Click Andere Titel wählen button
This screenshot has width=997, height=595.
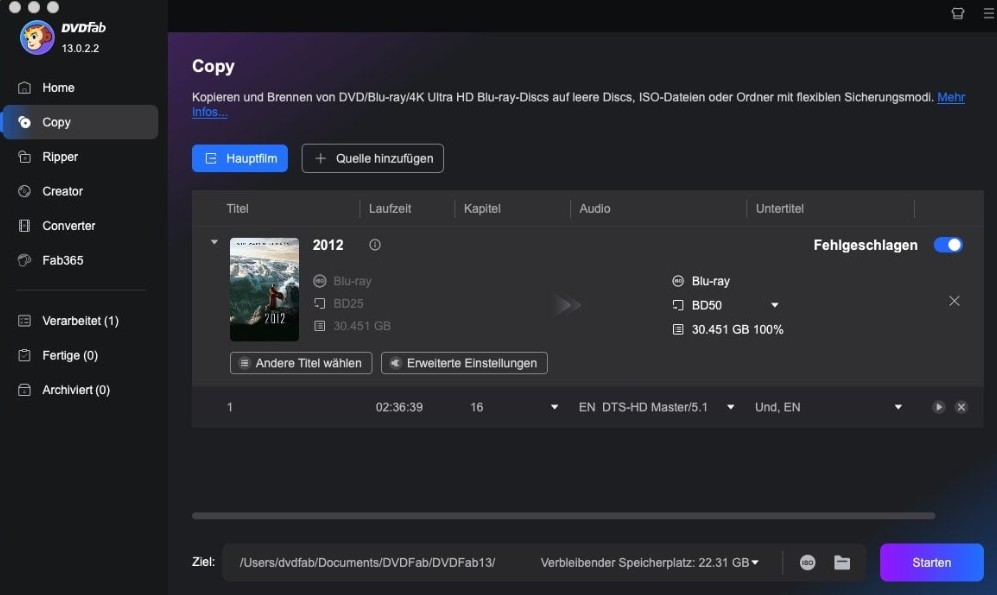301,363
